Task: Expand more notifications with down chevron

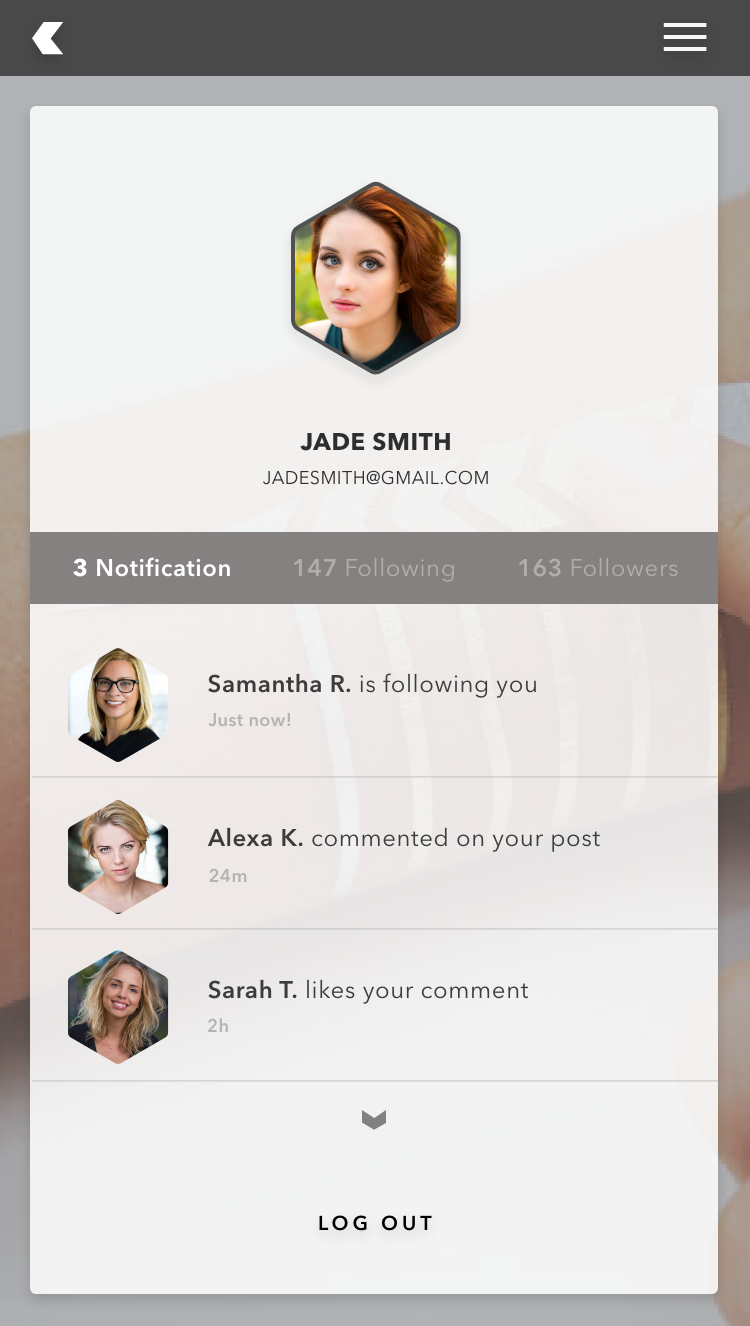Action: pos(374,1120)
